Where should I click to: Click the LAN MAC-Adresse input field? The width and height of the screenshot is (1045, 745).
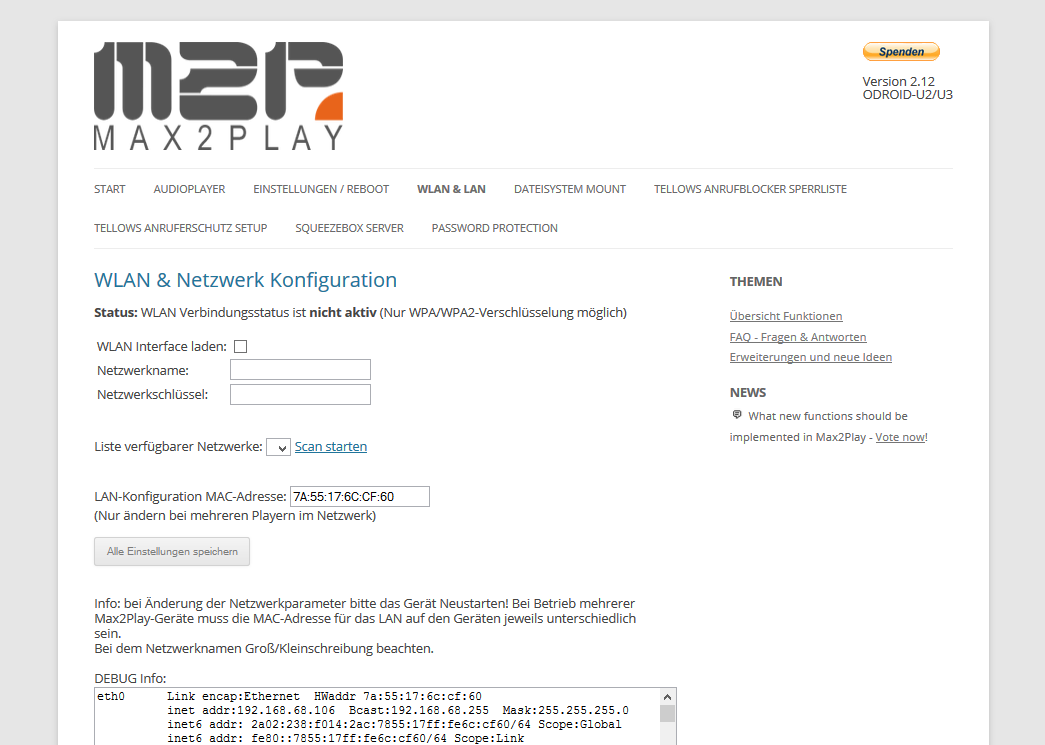360,496
